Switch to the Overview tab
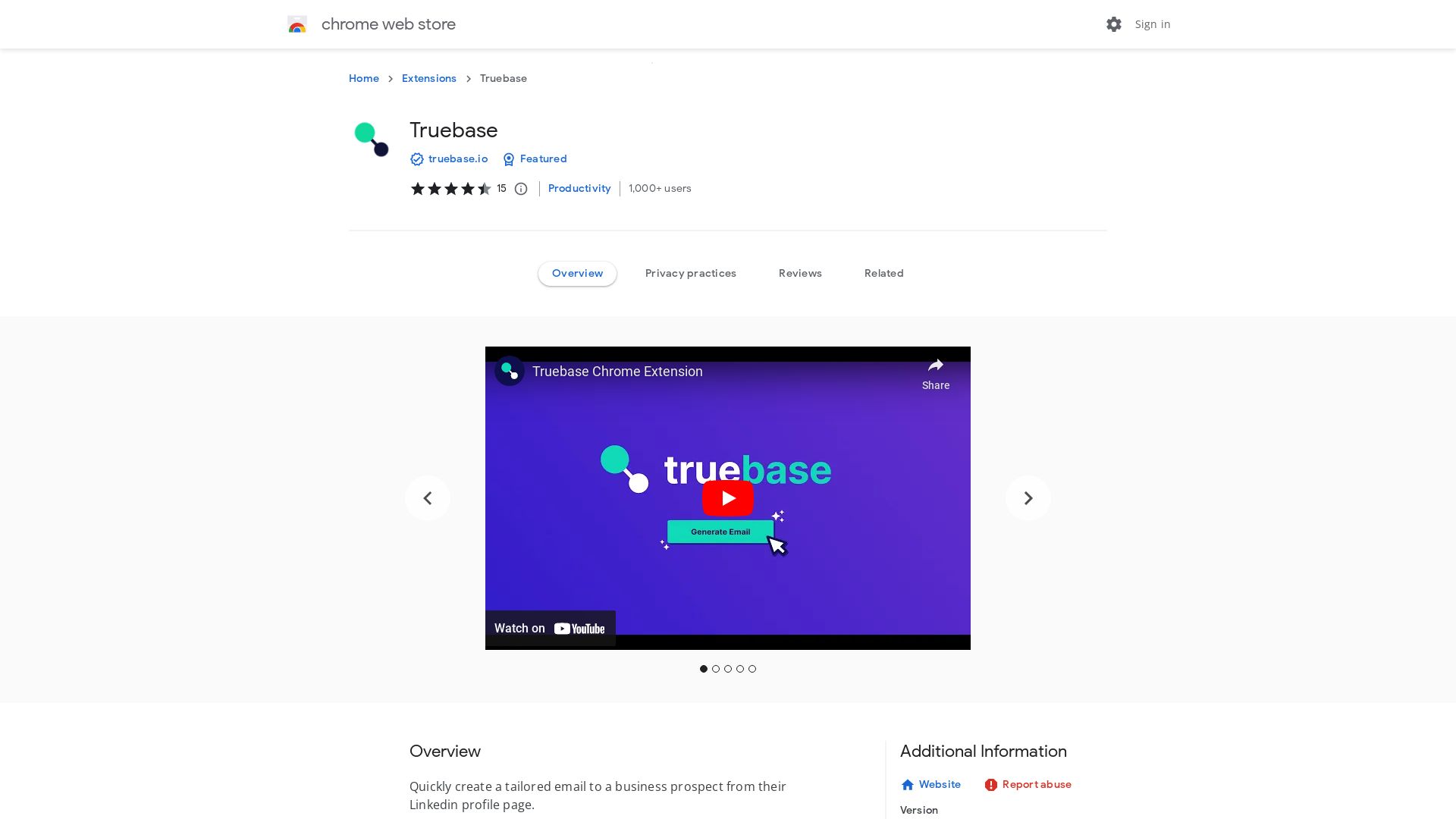 point(577,274)
